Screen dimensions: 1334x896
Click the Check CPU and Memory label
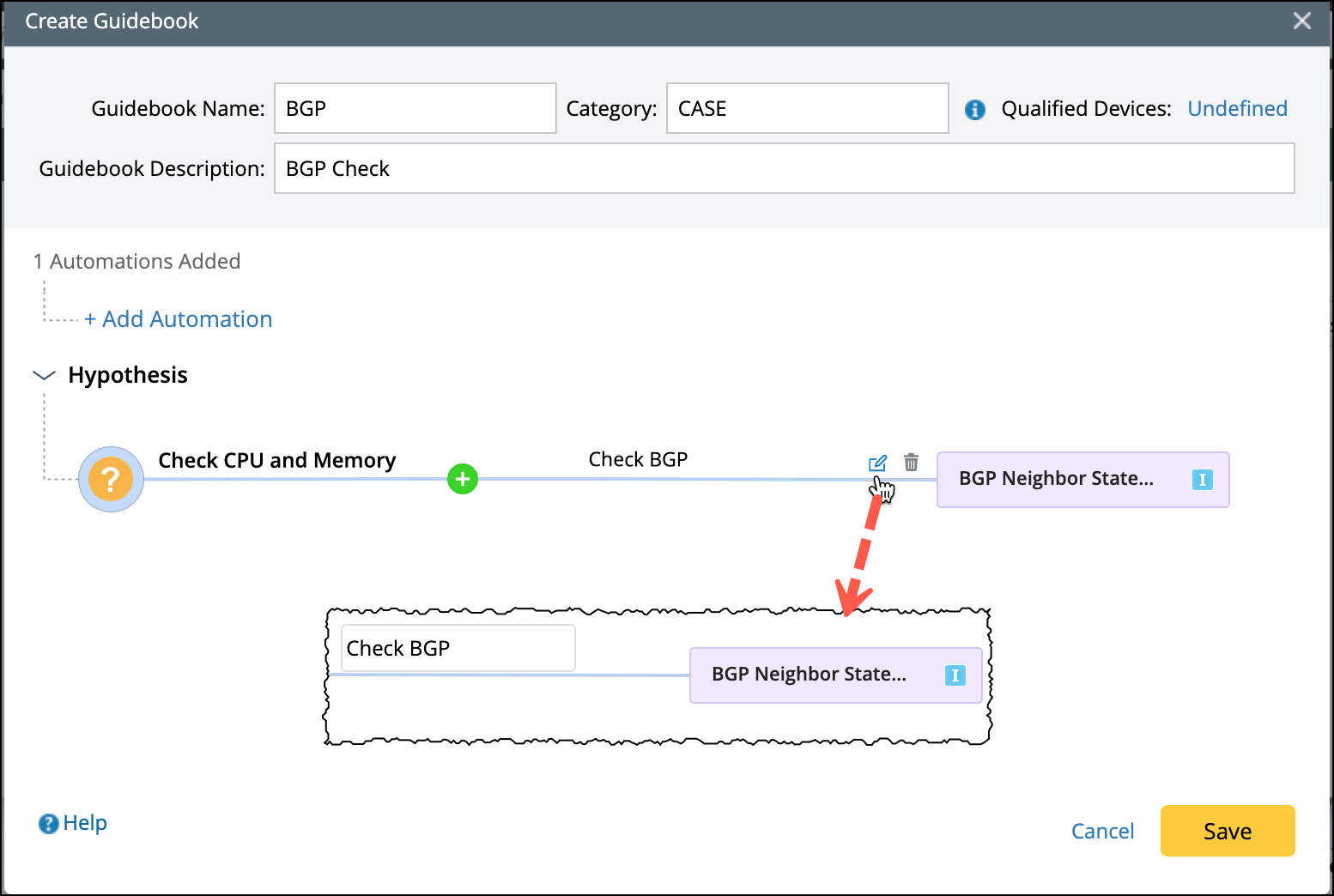click(x=276, y=461)
